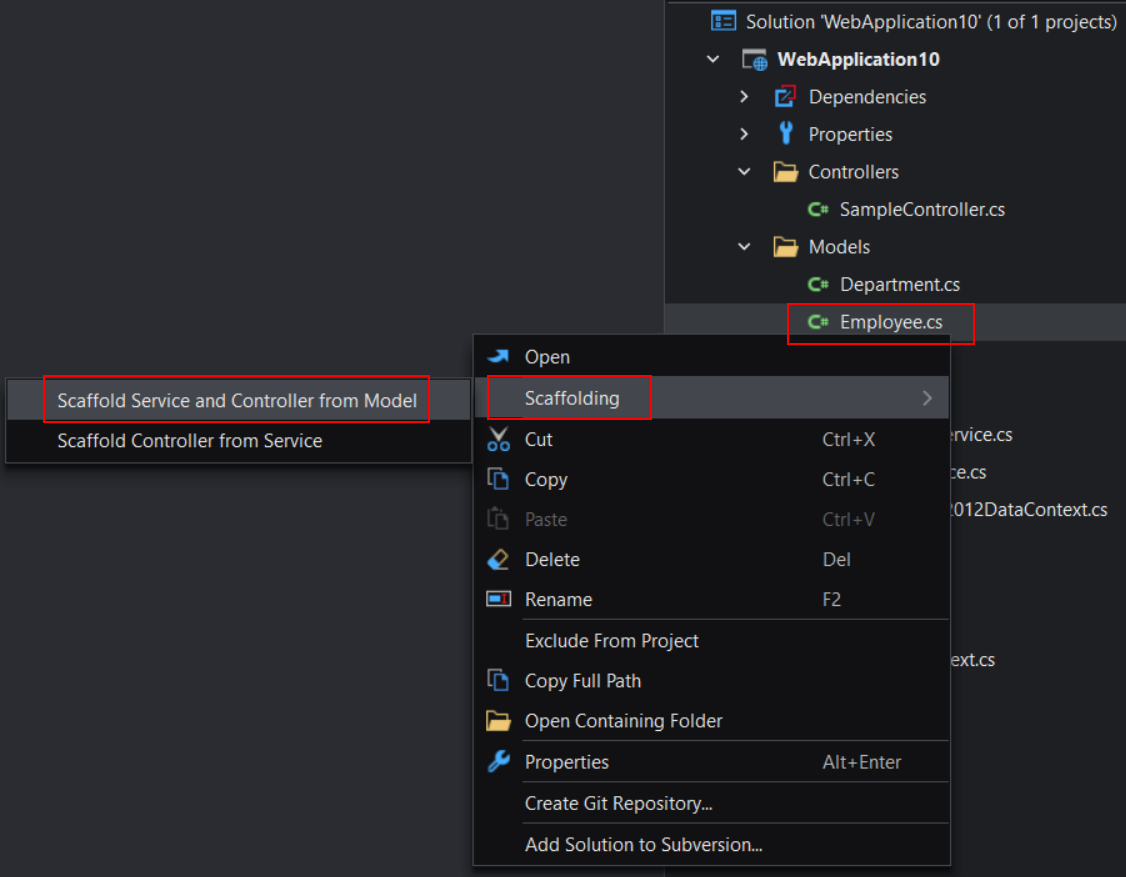Click the Delete eraser icon
The image size is (1126, 877).
(x=498, y=560)
